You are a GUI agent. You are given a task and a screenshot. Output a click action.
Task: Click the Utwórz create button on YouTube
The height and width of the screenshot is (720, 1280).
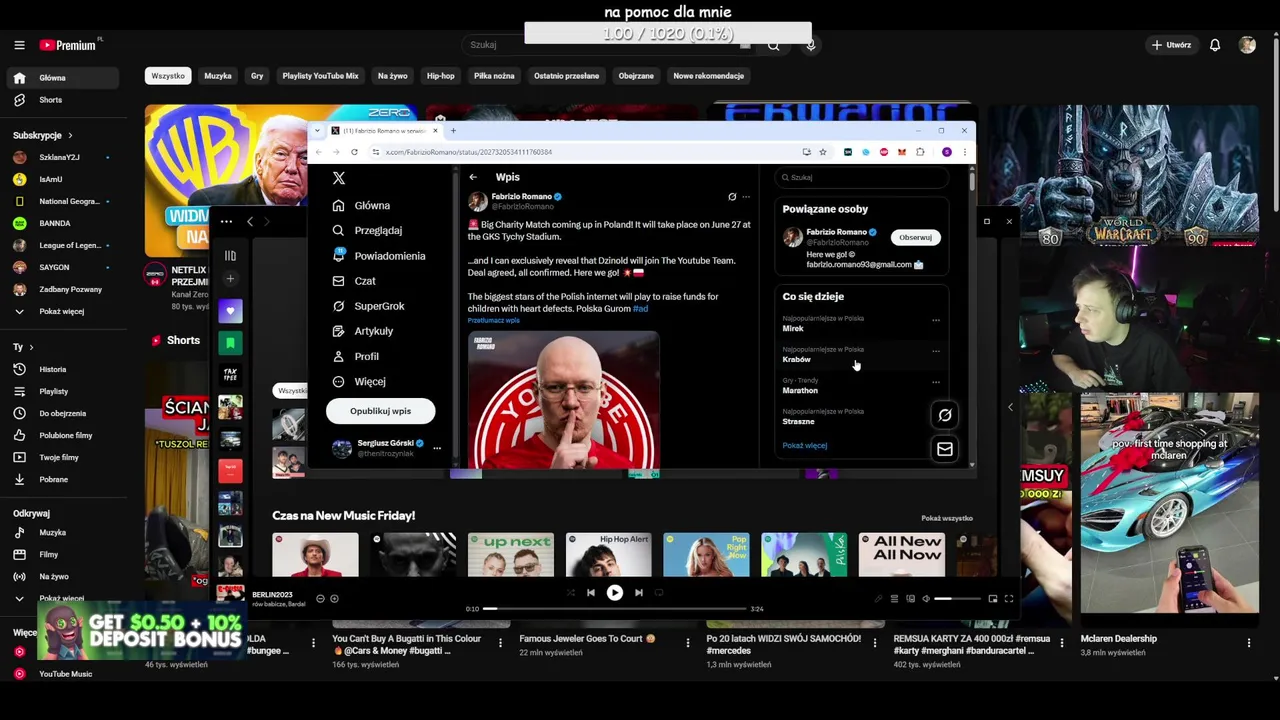tap(1171, 45)
